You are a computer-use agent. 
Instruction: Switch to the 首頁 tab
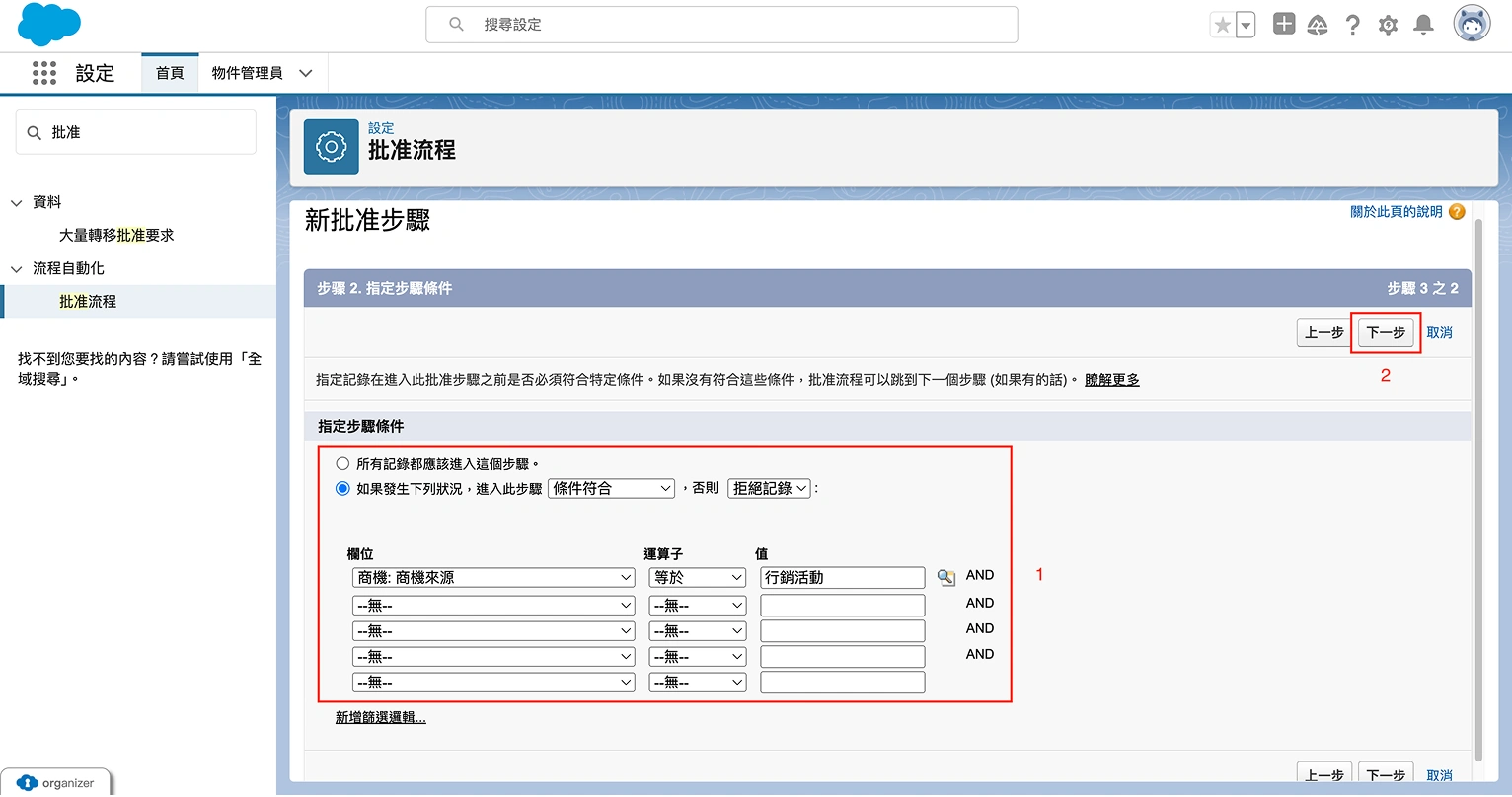point(170,73)
